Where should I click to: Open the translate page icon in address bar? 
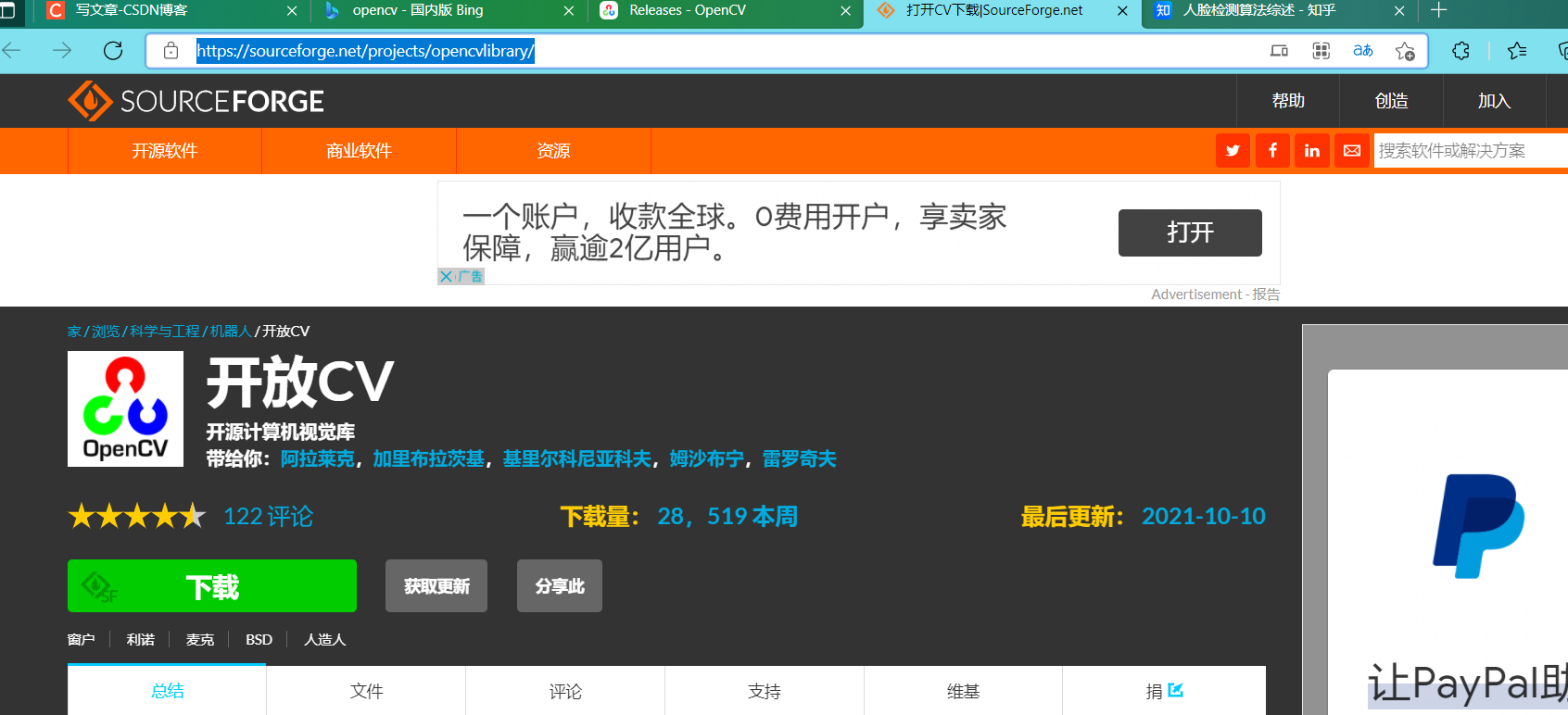tap(1362, 51)
